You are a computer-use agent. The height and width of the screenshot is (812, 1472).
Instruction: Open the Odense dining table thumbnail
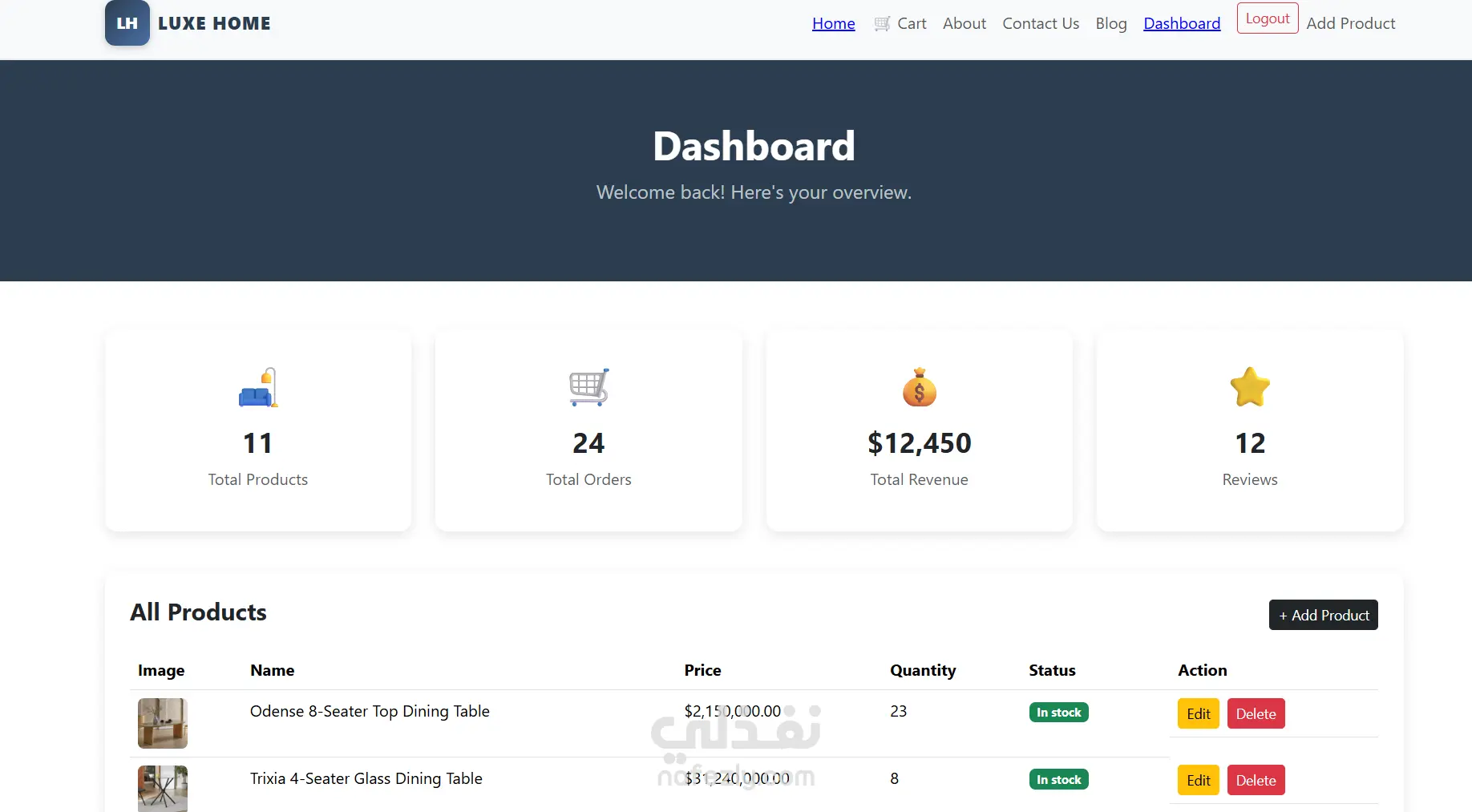point(163,723)
